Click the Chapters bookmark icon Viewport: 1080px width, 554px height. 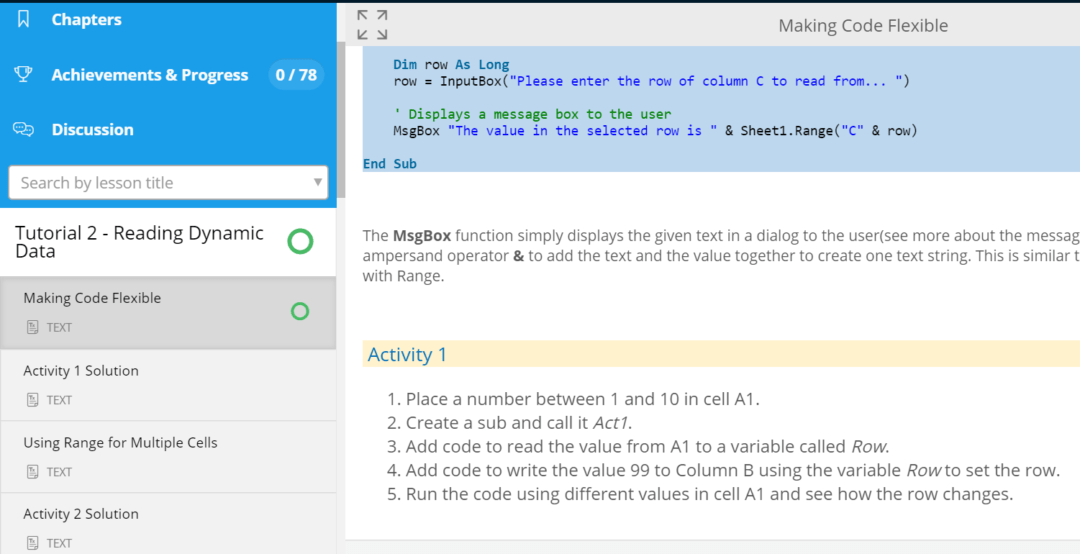pos(24,20)
